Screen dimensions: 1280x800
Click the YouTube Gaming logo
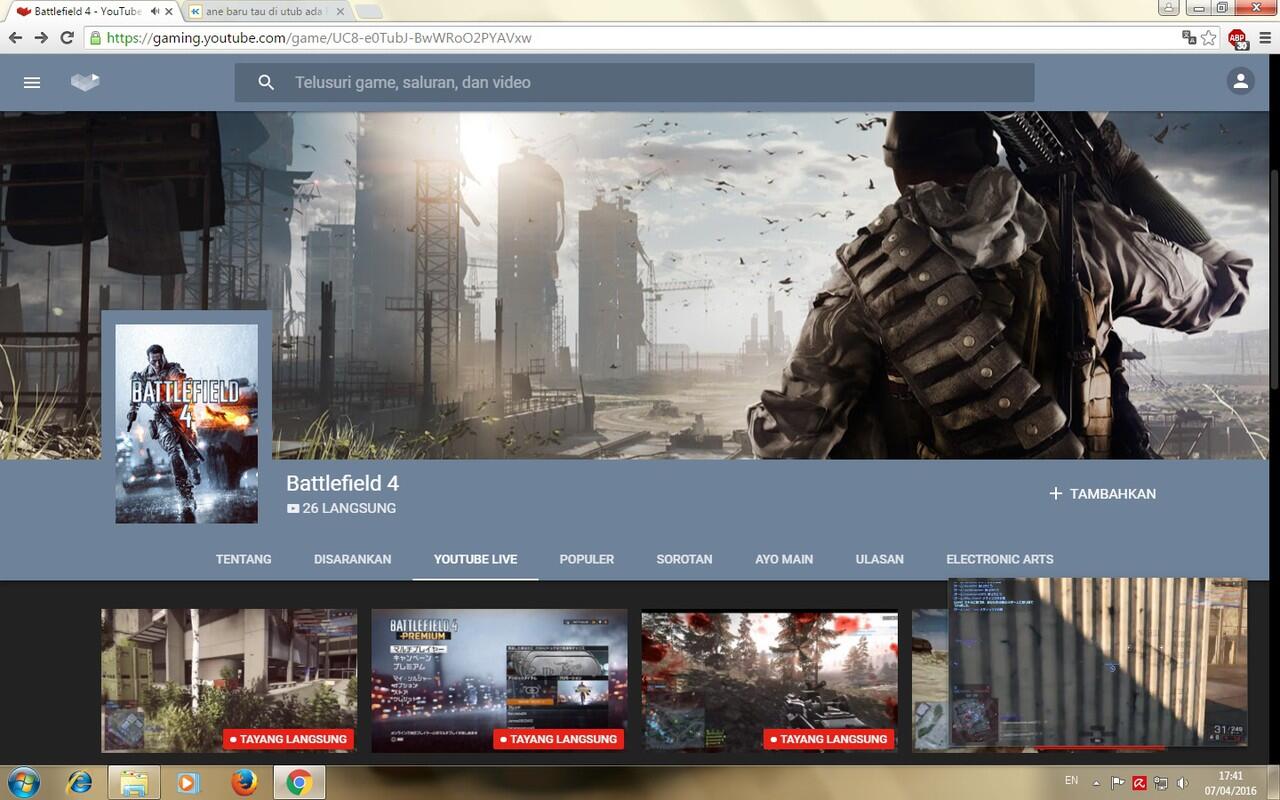(x=85, y=82)
